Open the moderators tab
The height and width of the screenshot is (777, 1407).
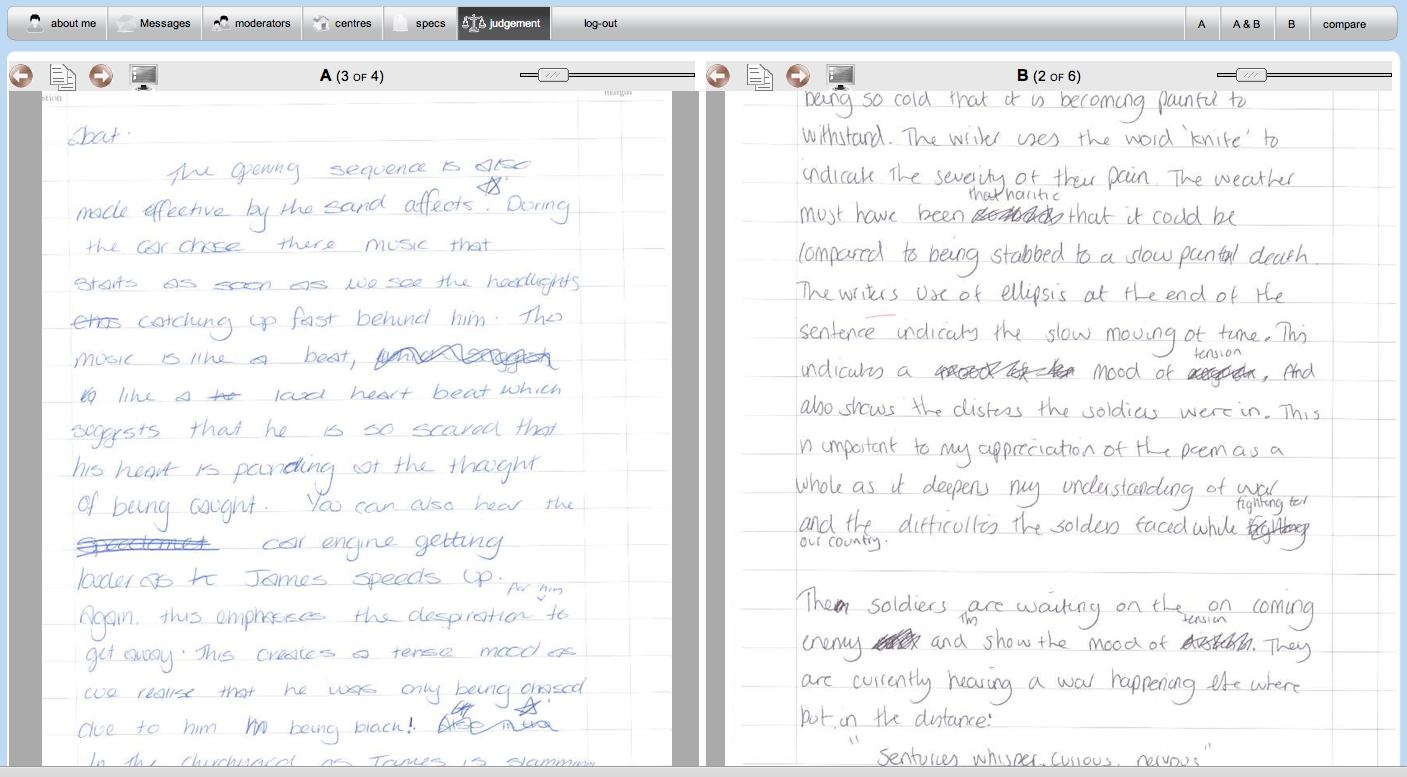[x=251, y=23]
